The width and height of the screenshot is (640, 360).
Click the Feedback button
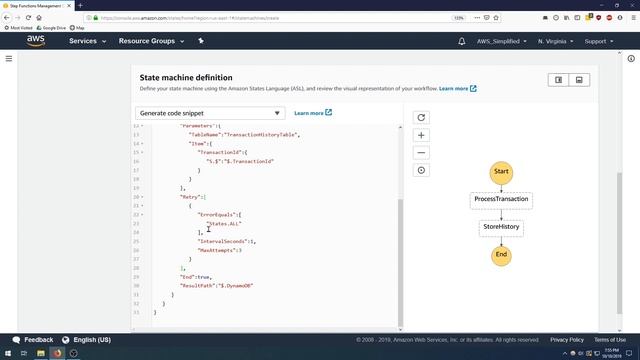point(33,340)
